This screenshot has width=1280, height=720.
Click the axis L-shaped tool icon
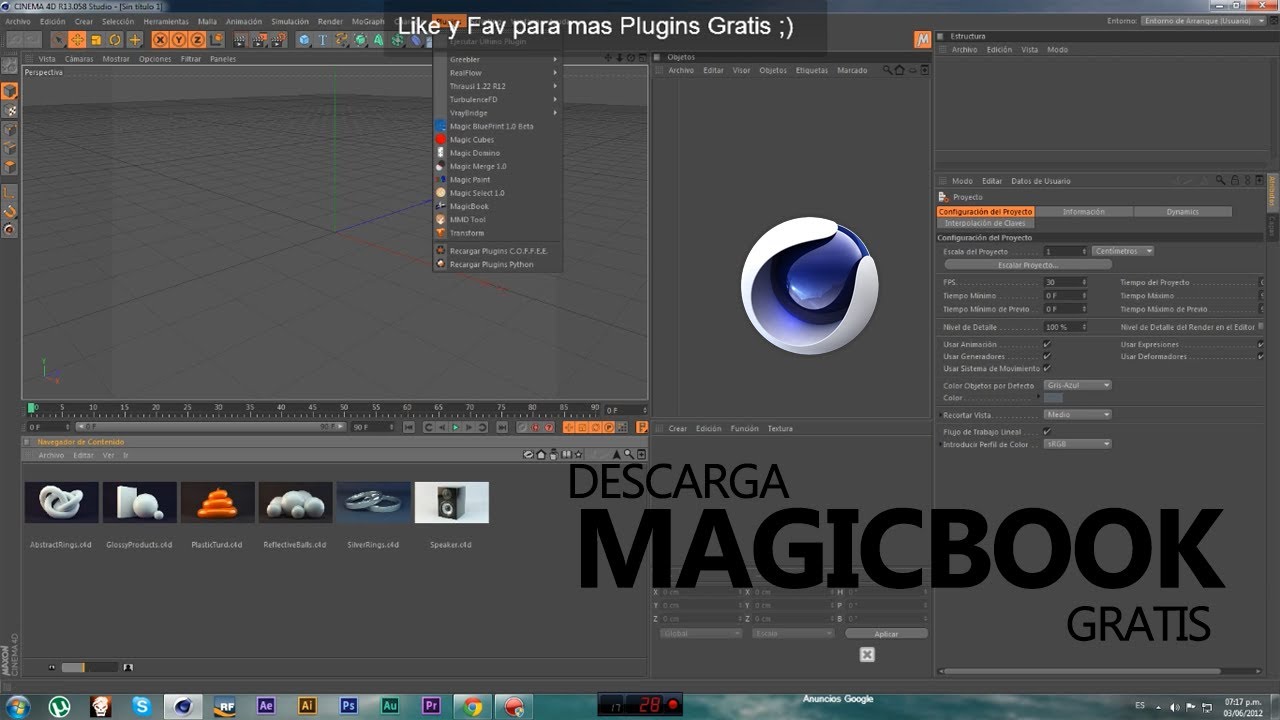pos(9,192)
